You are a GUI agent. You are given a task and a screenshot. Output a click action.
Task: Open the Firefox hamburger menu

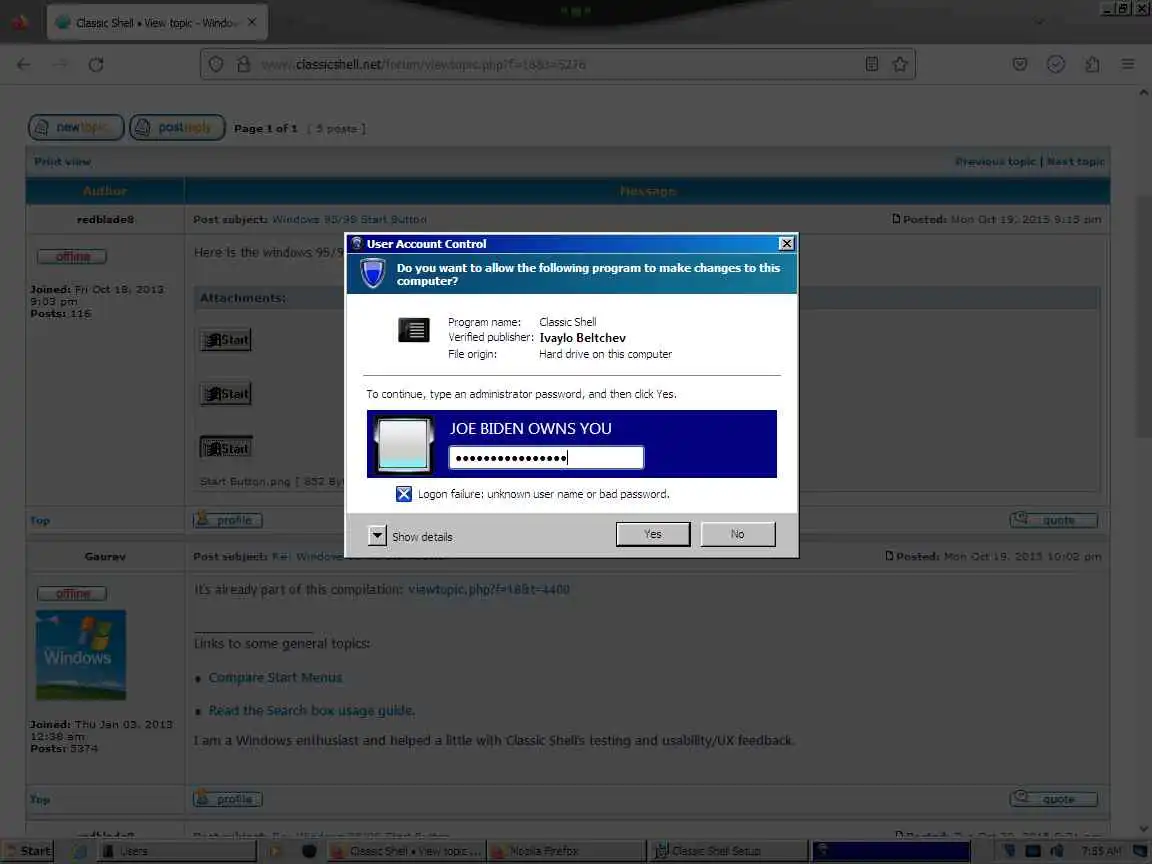(x=1128, y=65)
